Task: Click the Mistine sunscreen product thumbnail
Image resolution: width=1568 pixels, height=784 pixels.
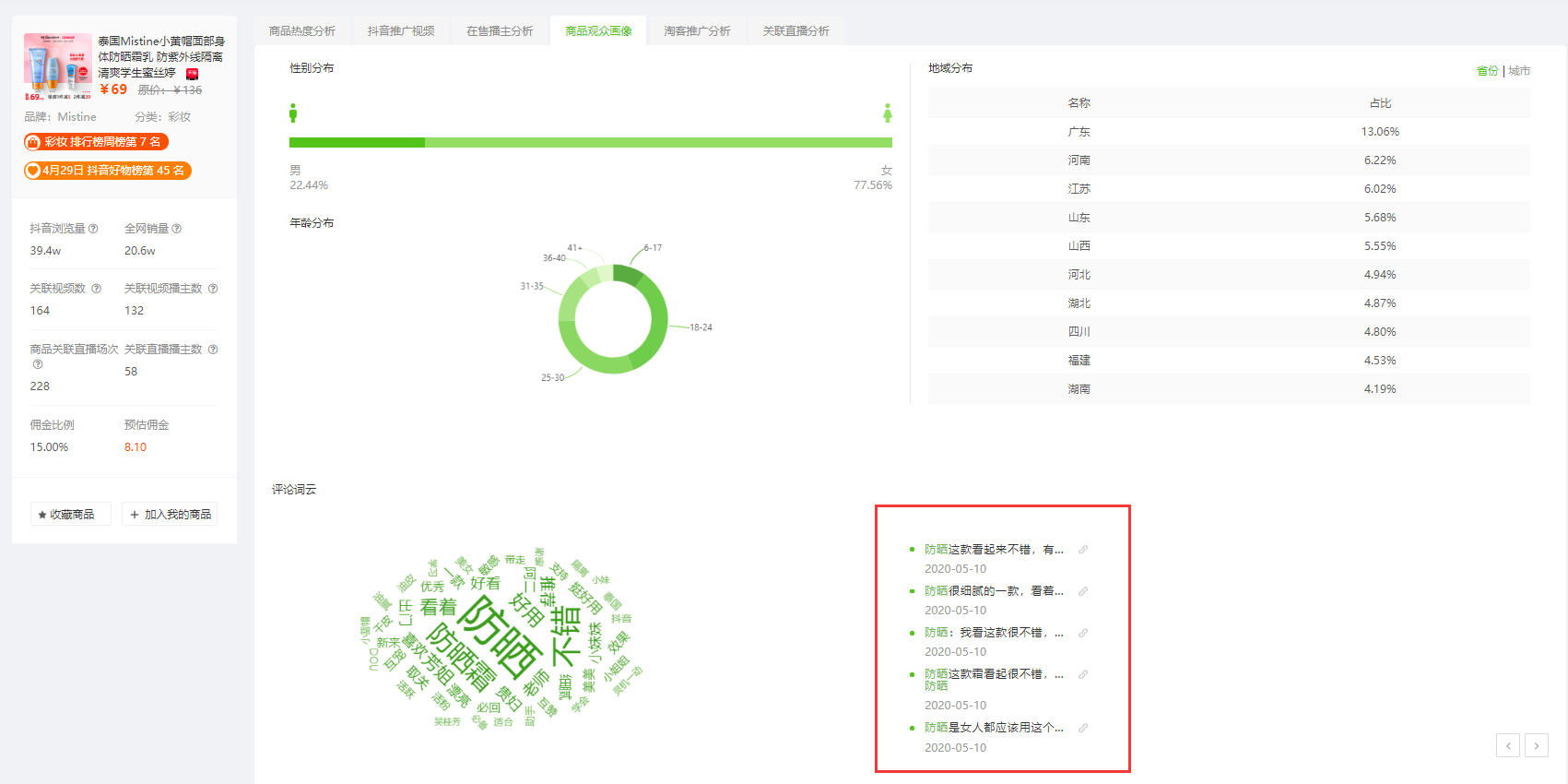Action: pos(58,66)
